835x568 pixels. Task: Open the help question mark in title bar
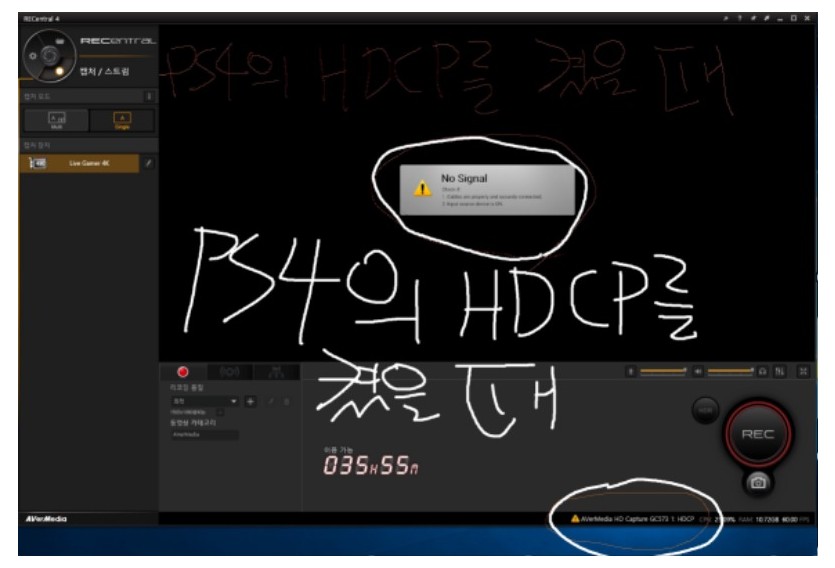point(739,19)
